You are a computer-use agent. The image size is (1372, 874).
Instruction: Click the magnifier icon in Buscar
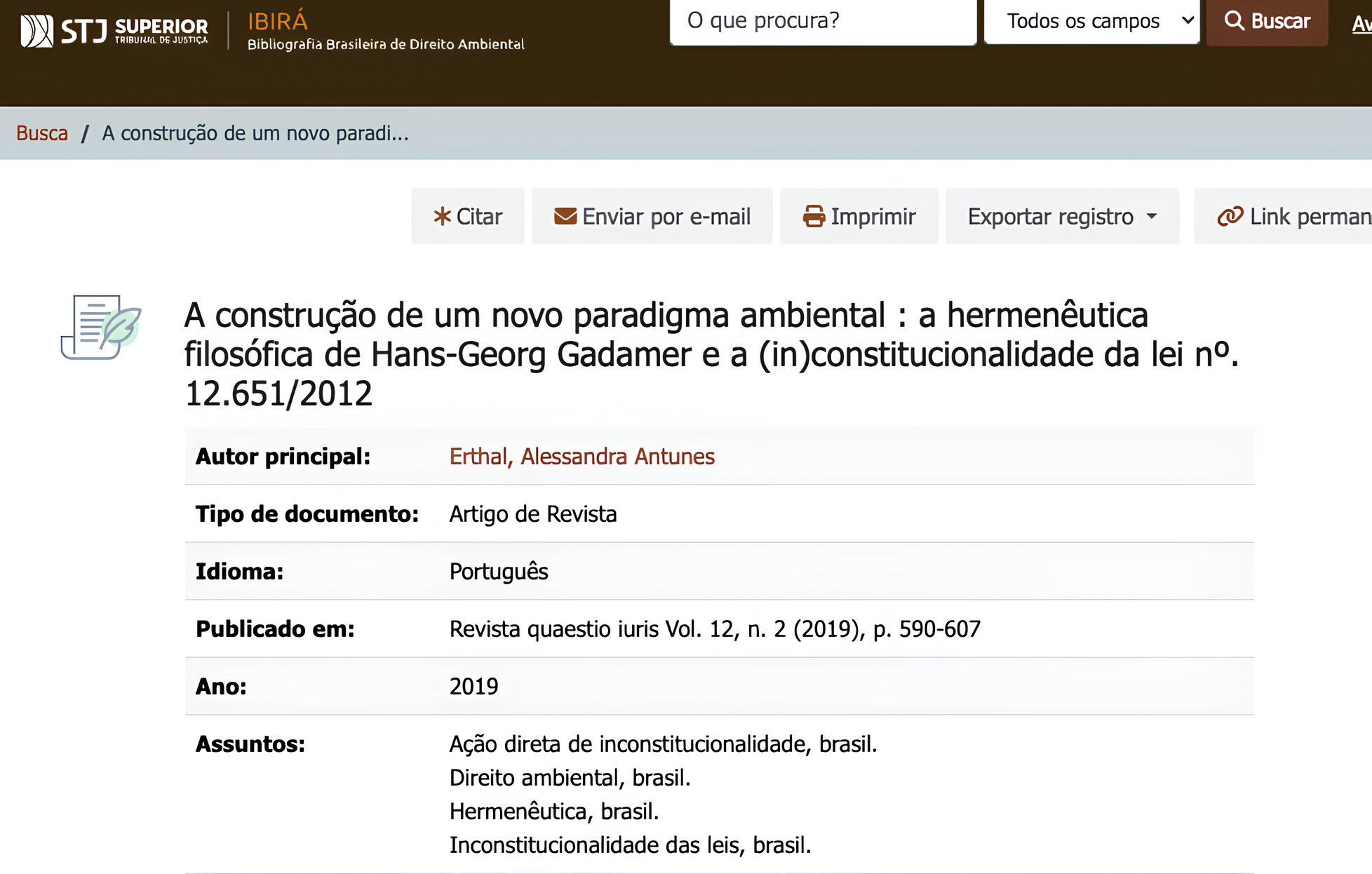[x=1234, y=20]
